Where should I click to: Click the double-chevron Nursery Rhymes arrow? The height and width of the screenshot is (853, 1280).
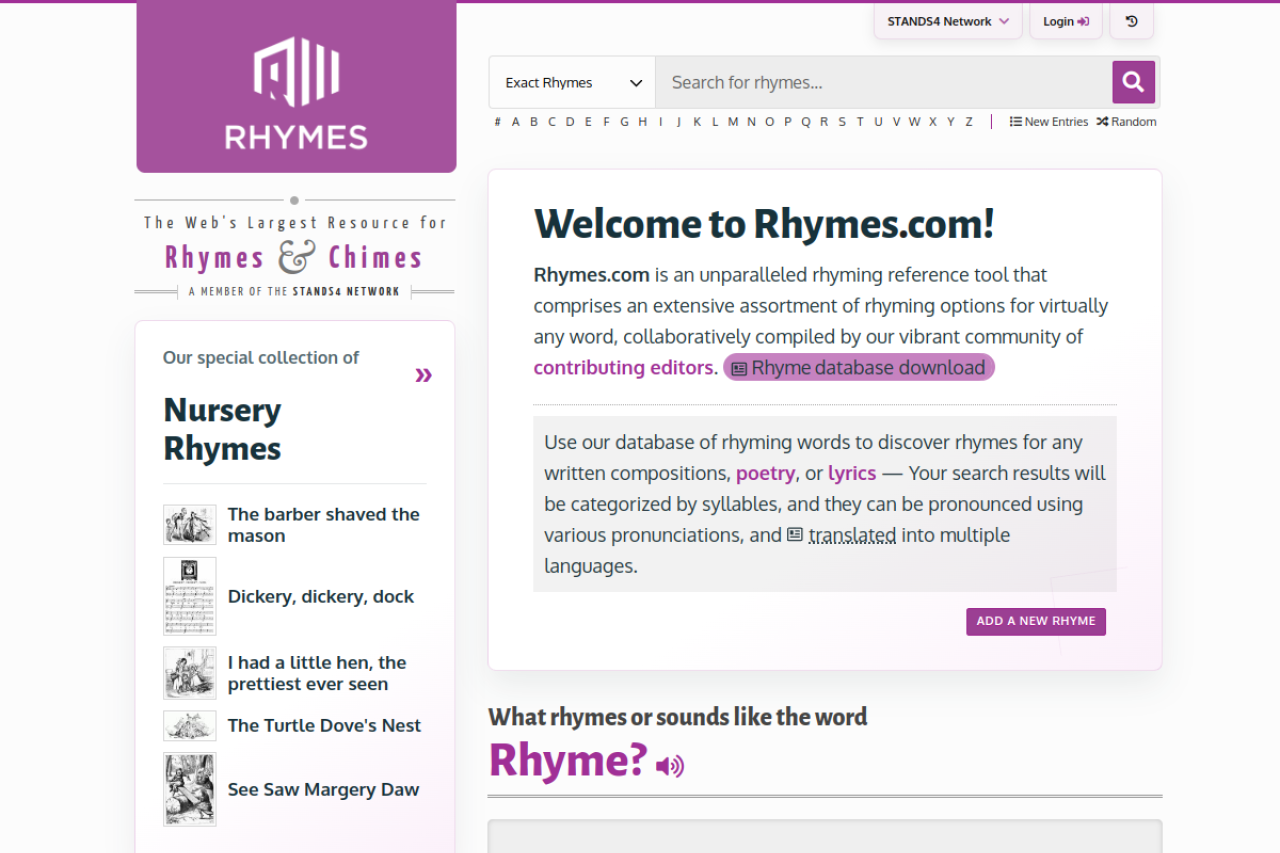pyautogui.click(x=424, y=375)
